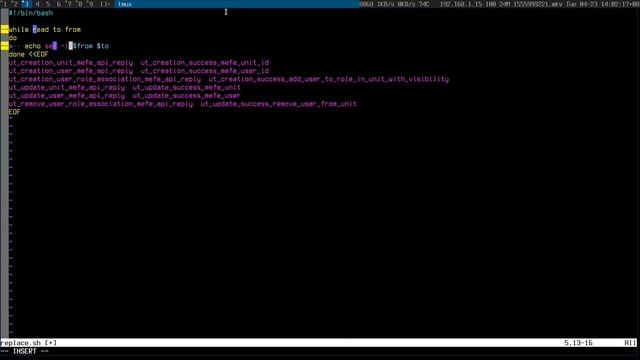Click the 'done <<EOF' line
The width and height of the screenshot is (640, 360).
(29, 54)
